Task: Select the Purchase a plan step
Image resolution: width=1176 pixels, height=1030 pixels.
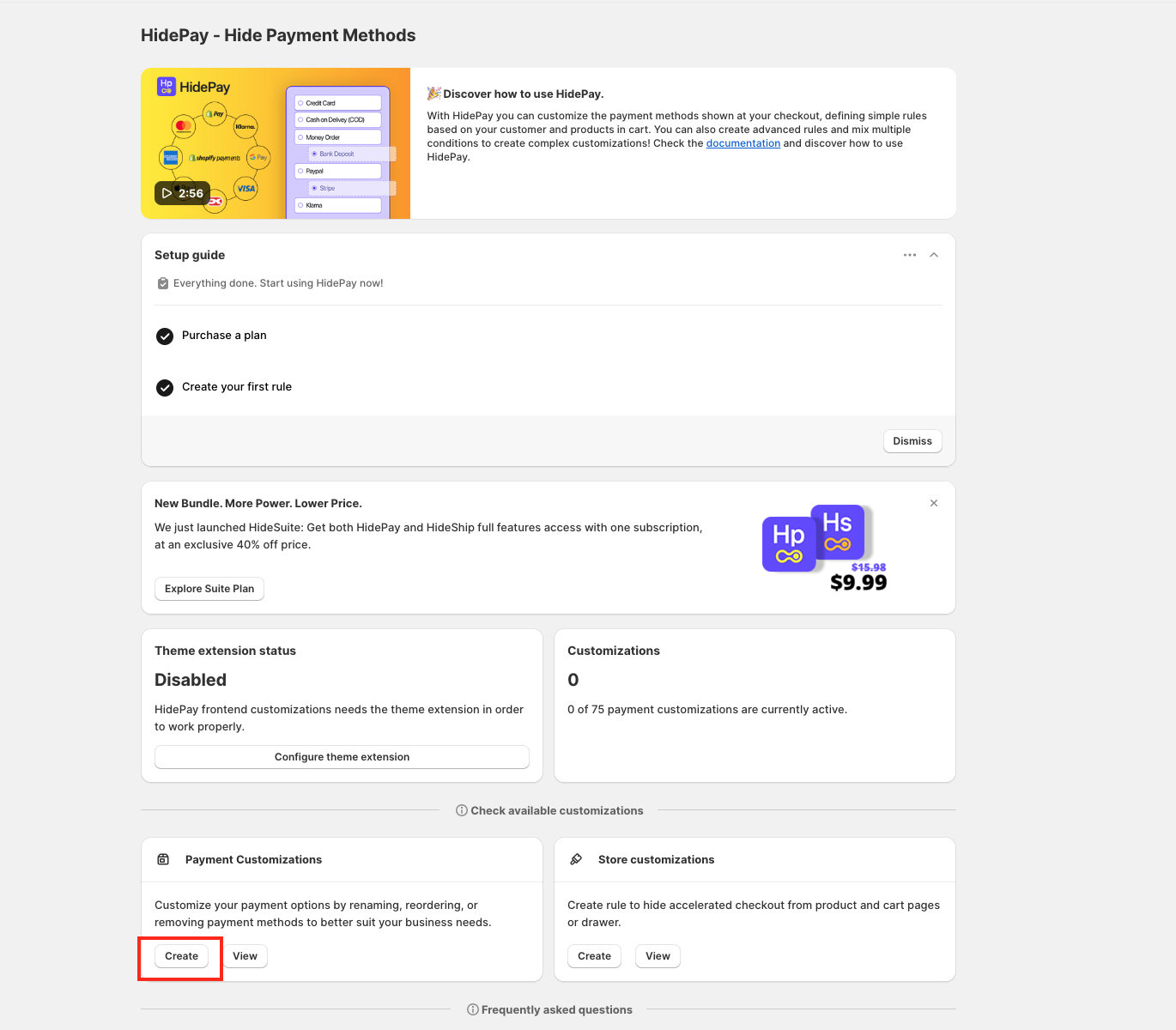Action: coord(224,336)
